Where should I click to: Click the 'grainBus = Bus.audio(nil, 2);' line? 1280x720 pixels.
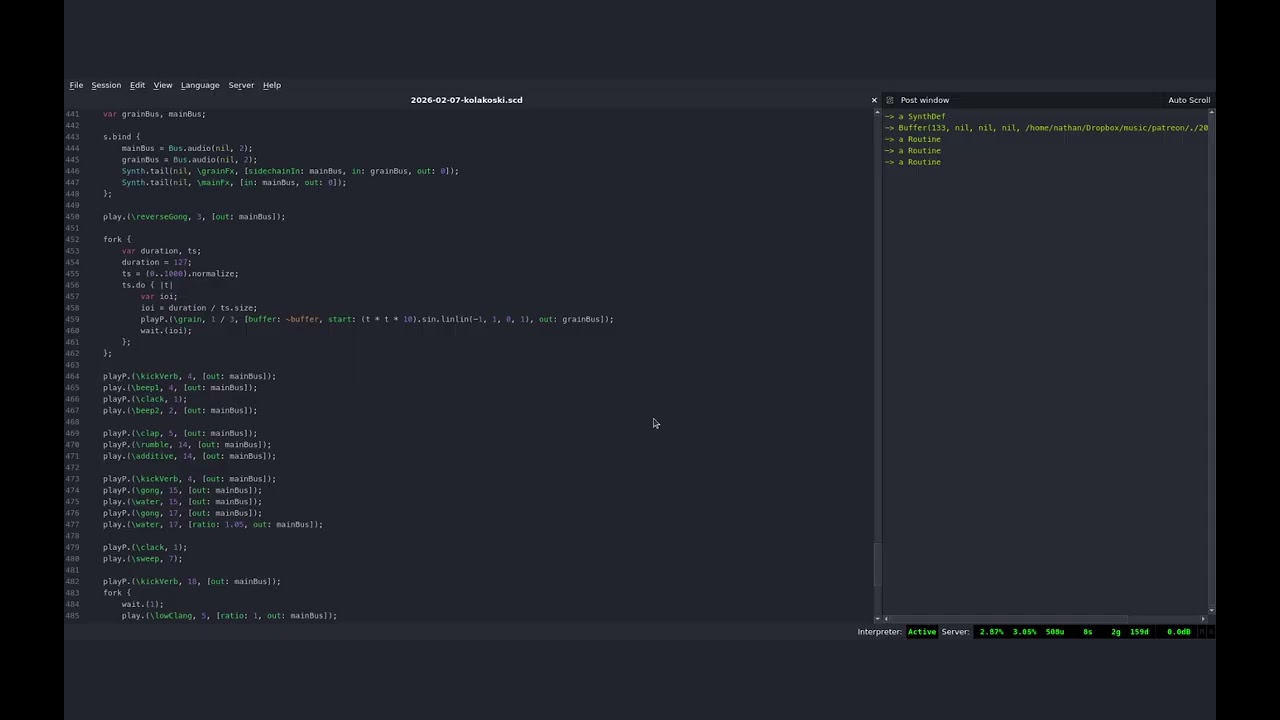[189, 160]
